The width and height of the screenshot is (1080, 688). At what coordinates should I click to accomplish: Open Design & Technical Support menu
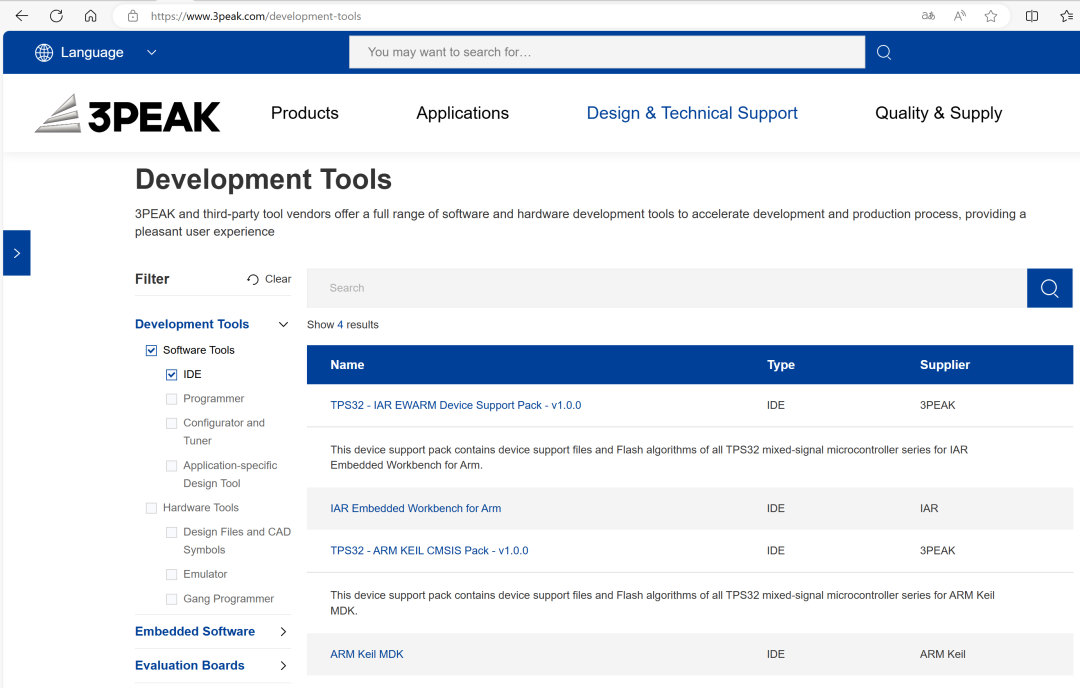tap(692, 113)
